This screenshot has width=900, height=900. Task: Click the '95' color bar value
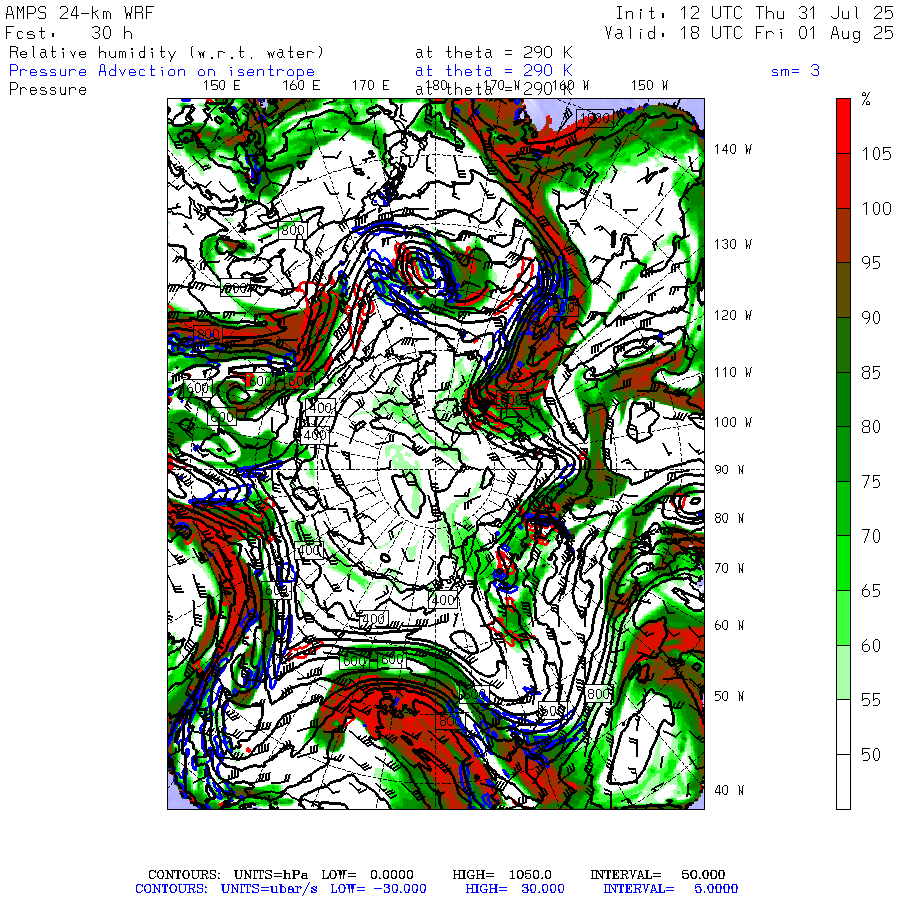pyautogui.click(x=871, y=263)
